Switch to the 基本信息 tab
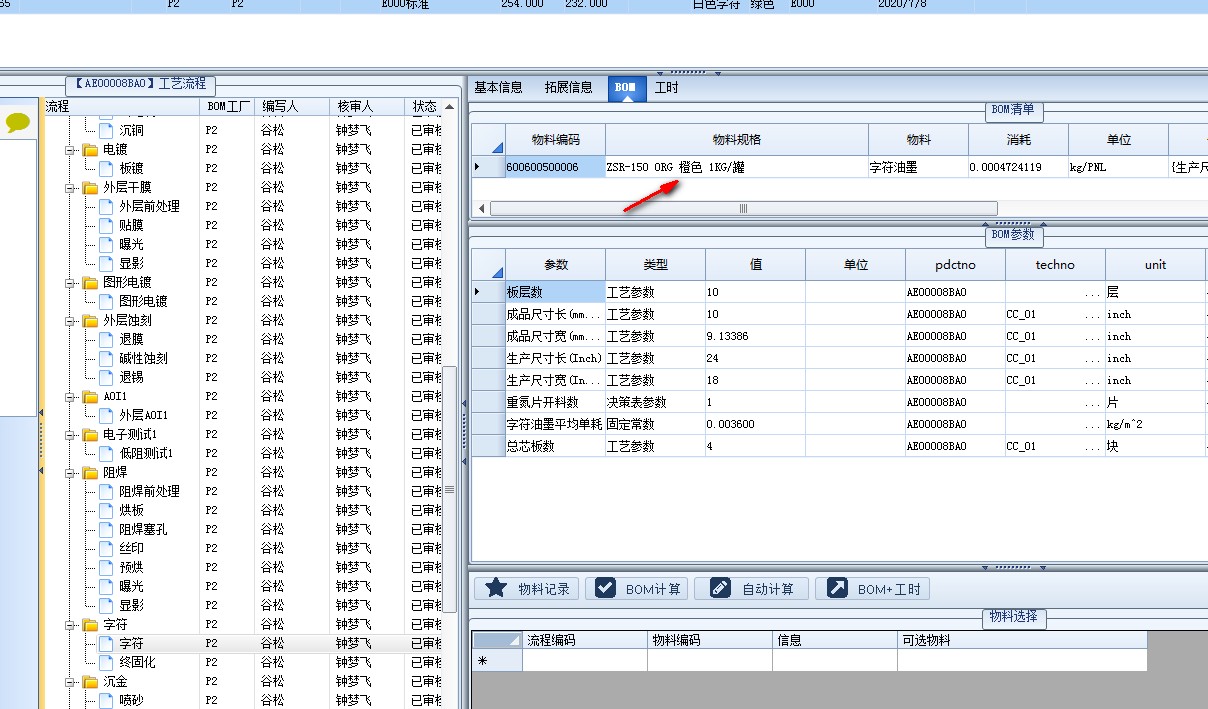Viewport: 1208px width, 709px height. tap(498, 87)
